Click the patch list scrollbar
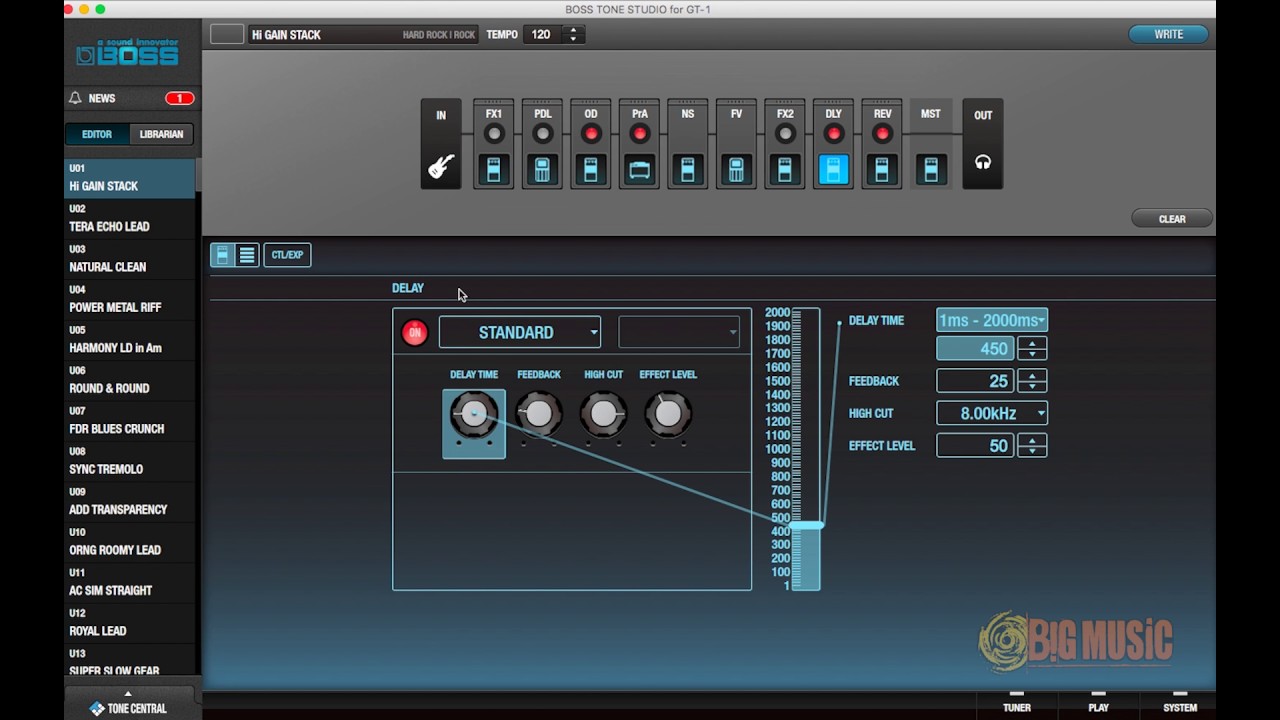The image size is (1280, 720). [198, 174]
